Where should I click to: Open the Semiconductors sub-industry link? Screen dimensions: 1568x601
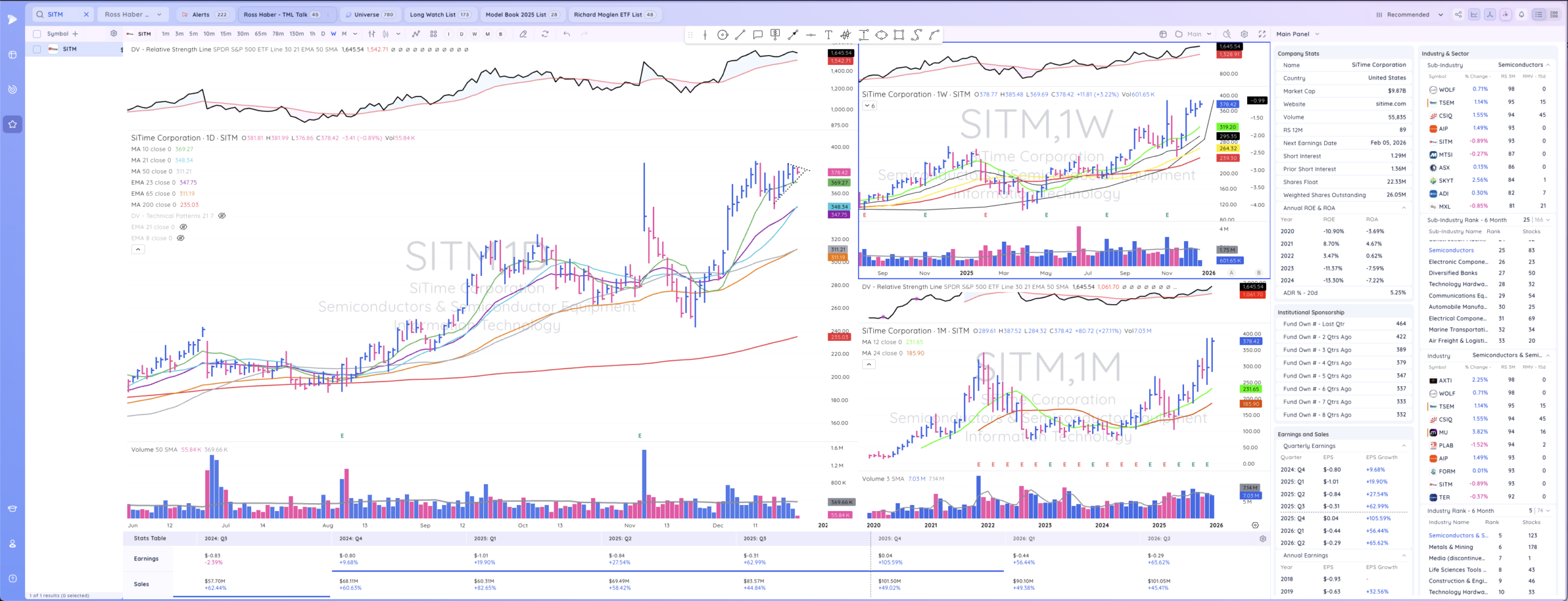[x=1451, y=250]
